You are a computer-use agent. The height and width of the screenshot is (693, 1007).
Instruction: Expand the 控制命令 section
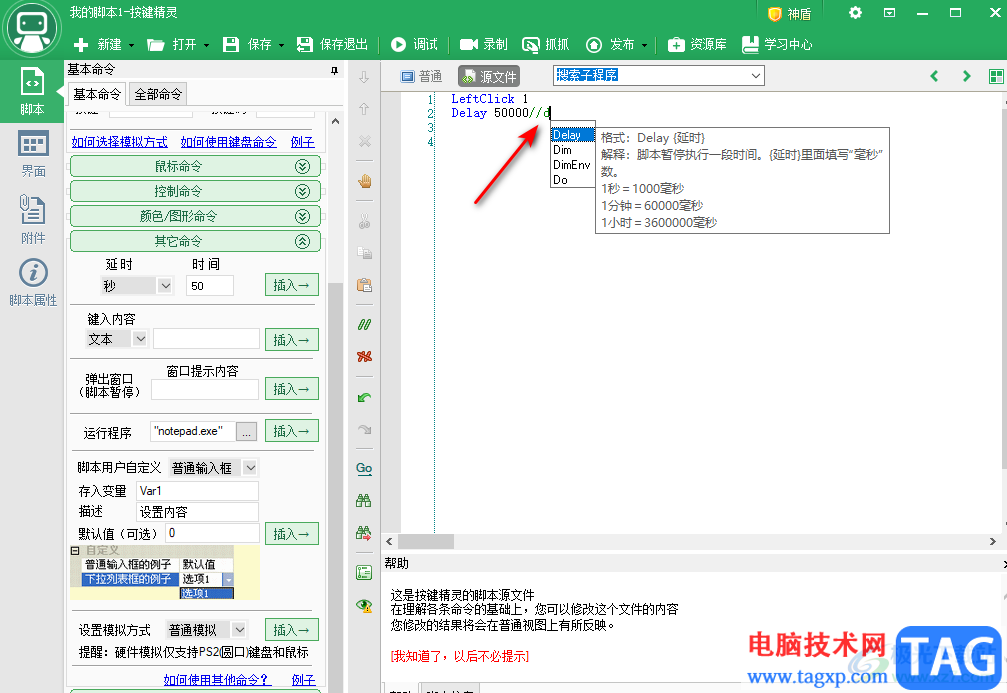tap(195, 191)
